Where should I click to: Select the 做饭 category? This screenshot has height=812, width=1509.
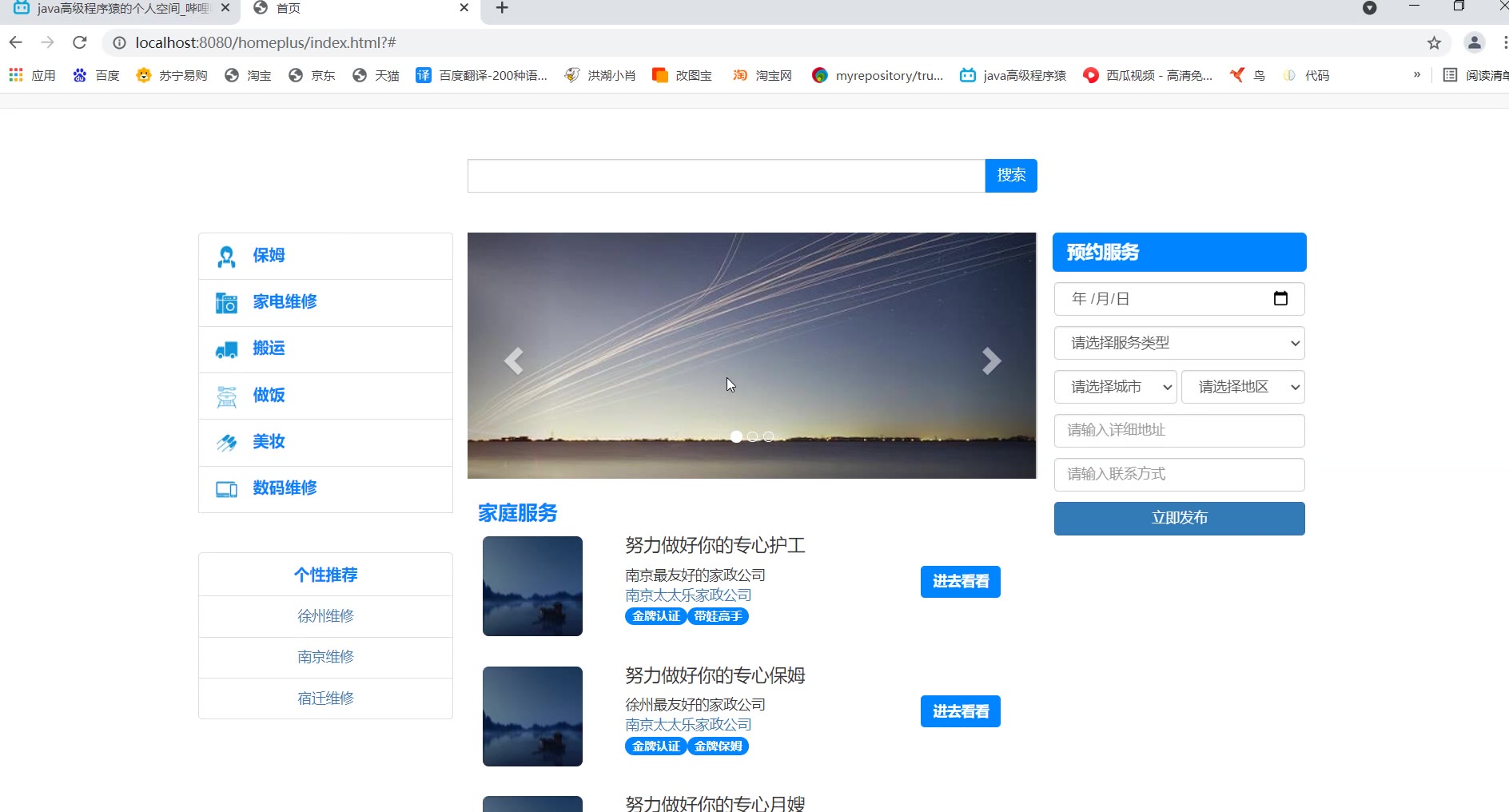coord(325,396)
